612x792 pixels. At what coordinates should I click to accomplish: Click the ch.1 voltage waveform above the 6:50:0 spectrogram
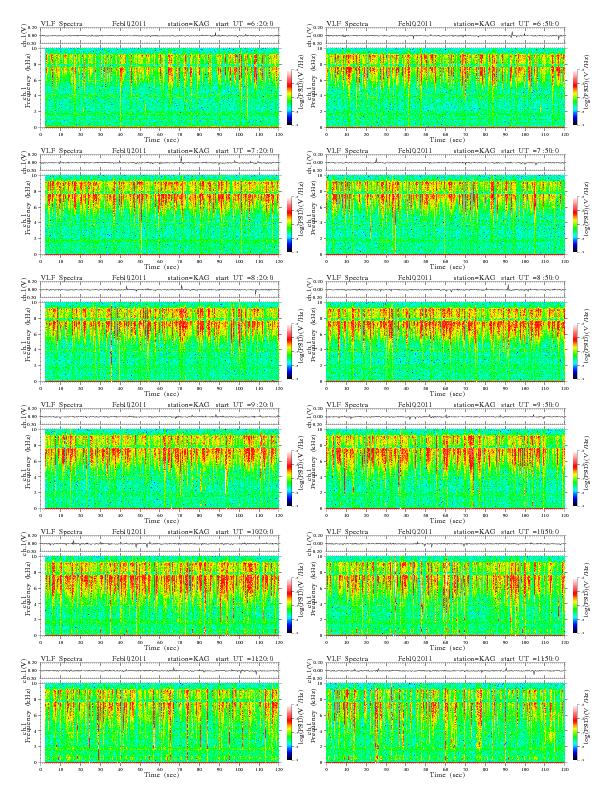click(x=445, y=36)
